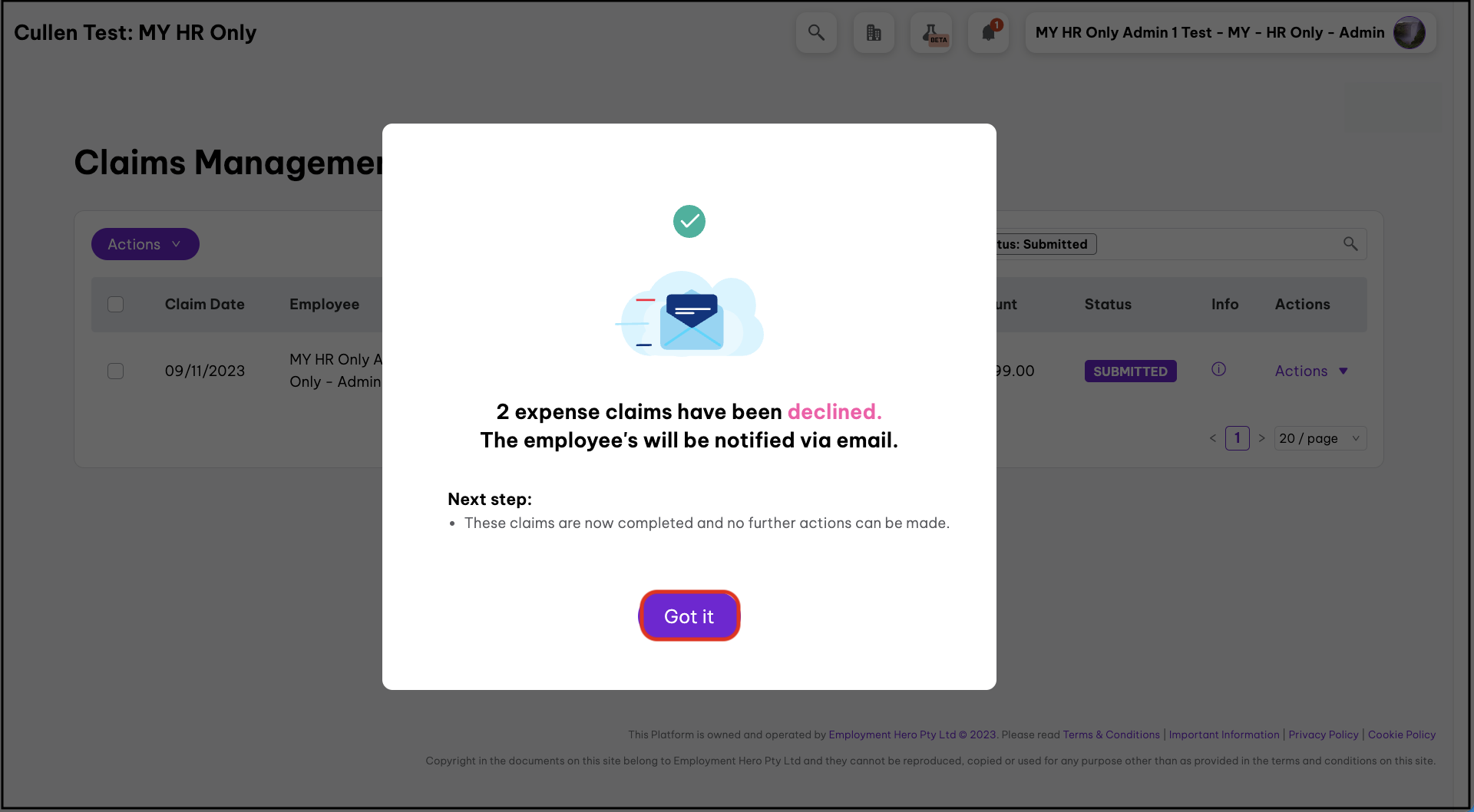Click the green success checkmark icon
1474x812 pixels.
(689, 222)
